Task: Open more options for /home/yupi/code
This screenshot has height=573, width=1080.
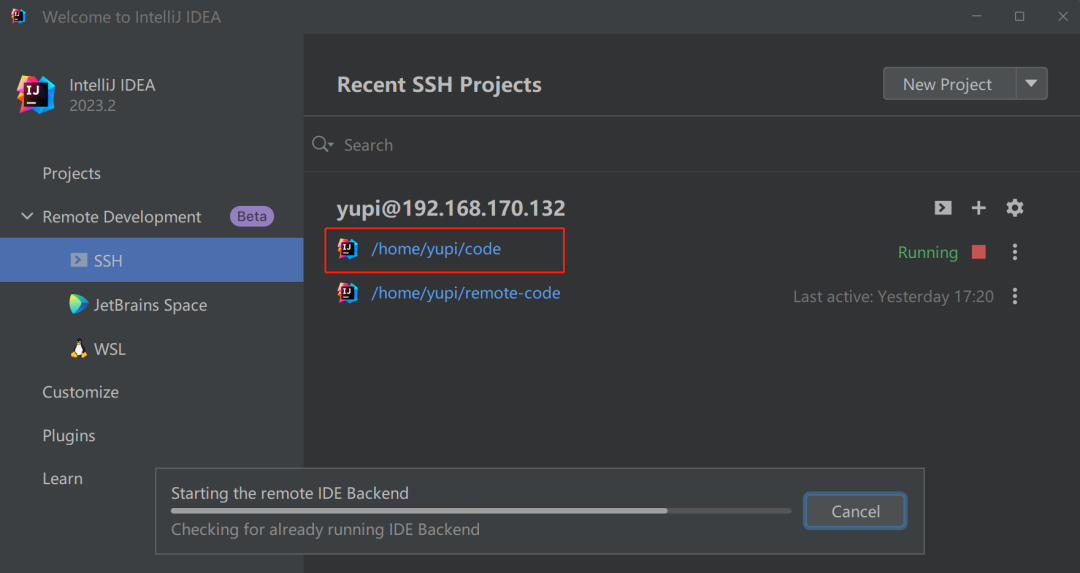Action: 1015,252
